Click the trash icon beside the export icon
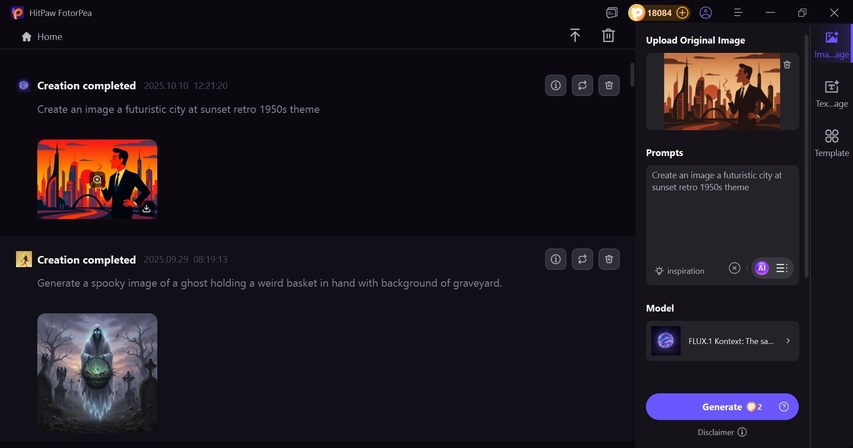The width and height of the screenshot is (853, 448). 608,36
